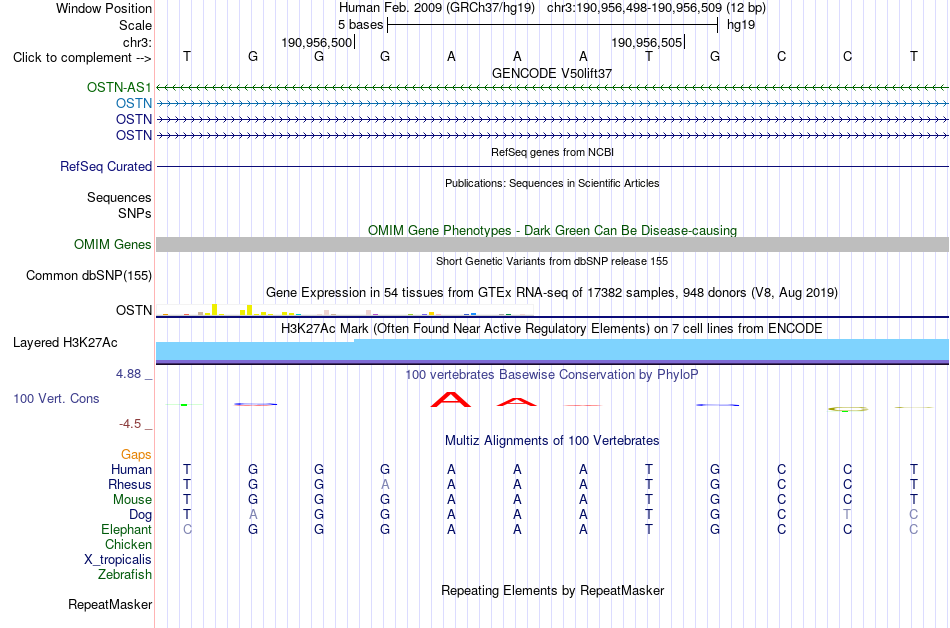Open the light blue OSTN transcript label
The height and width of the screenshot is (628, 950).
(134, 104)
